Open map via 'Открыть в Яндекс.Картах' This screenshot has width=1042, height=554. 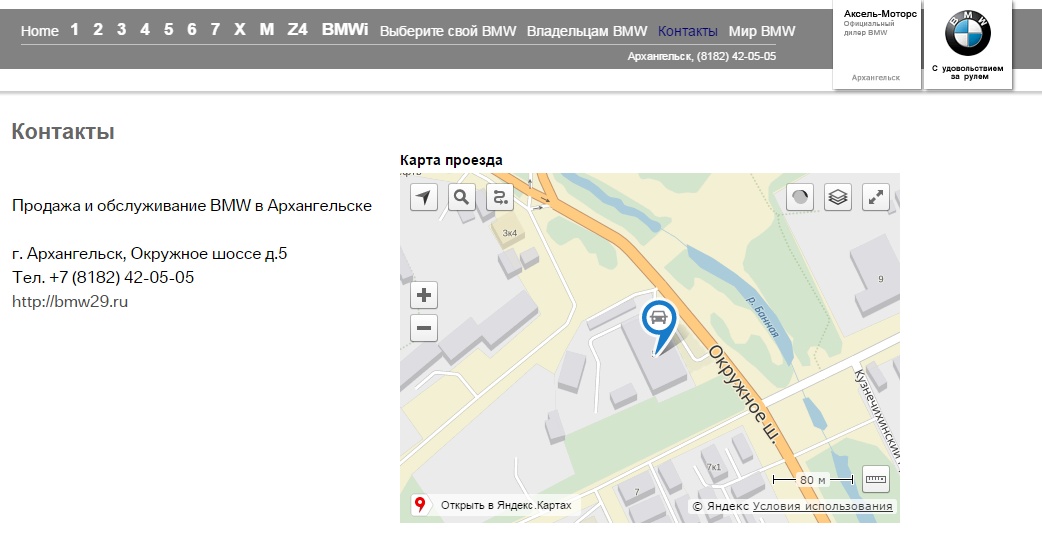click(x=506, y=505)
